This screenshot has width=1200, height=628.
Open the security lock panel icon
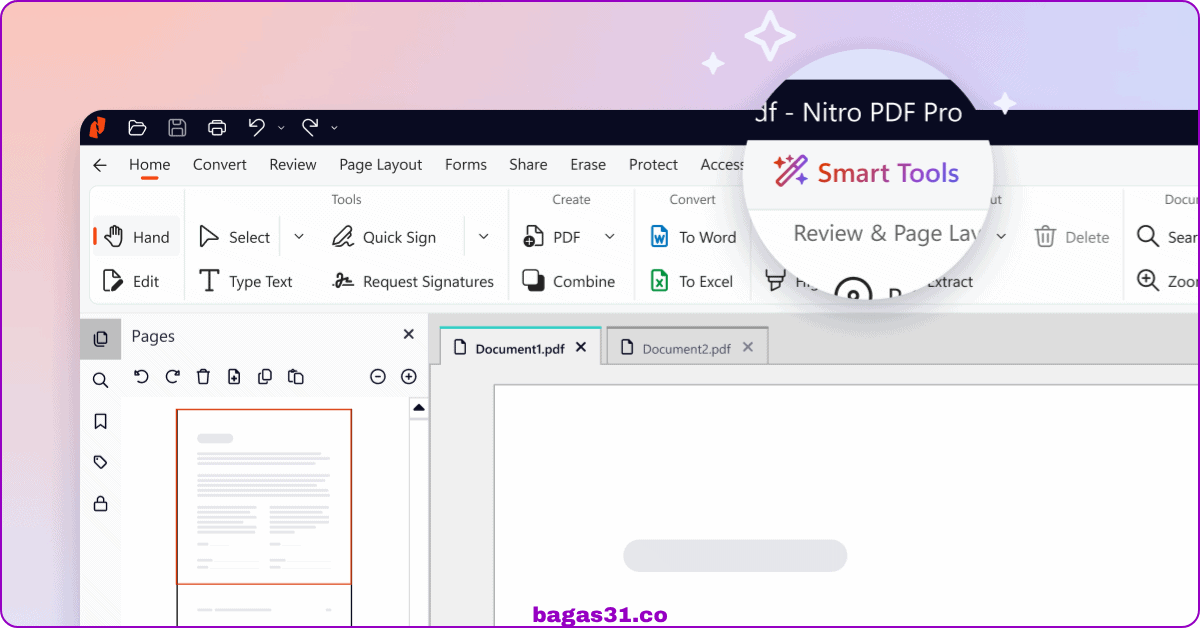[100, 503]
